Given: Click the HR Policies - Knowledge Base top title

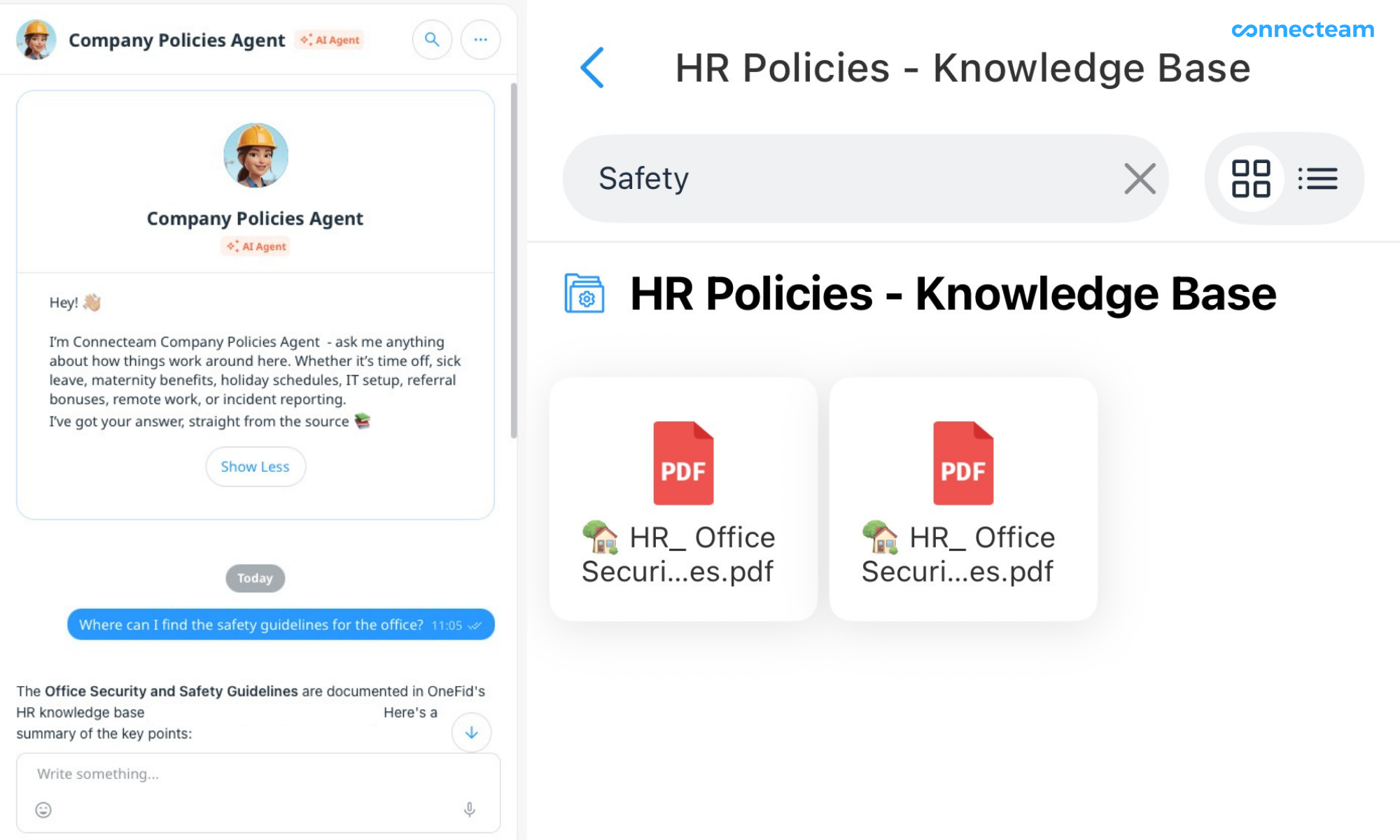Looking at the screenshot, I should coord(962,68).
